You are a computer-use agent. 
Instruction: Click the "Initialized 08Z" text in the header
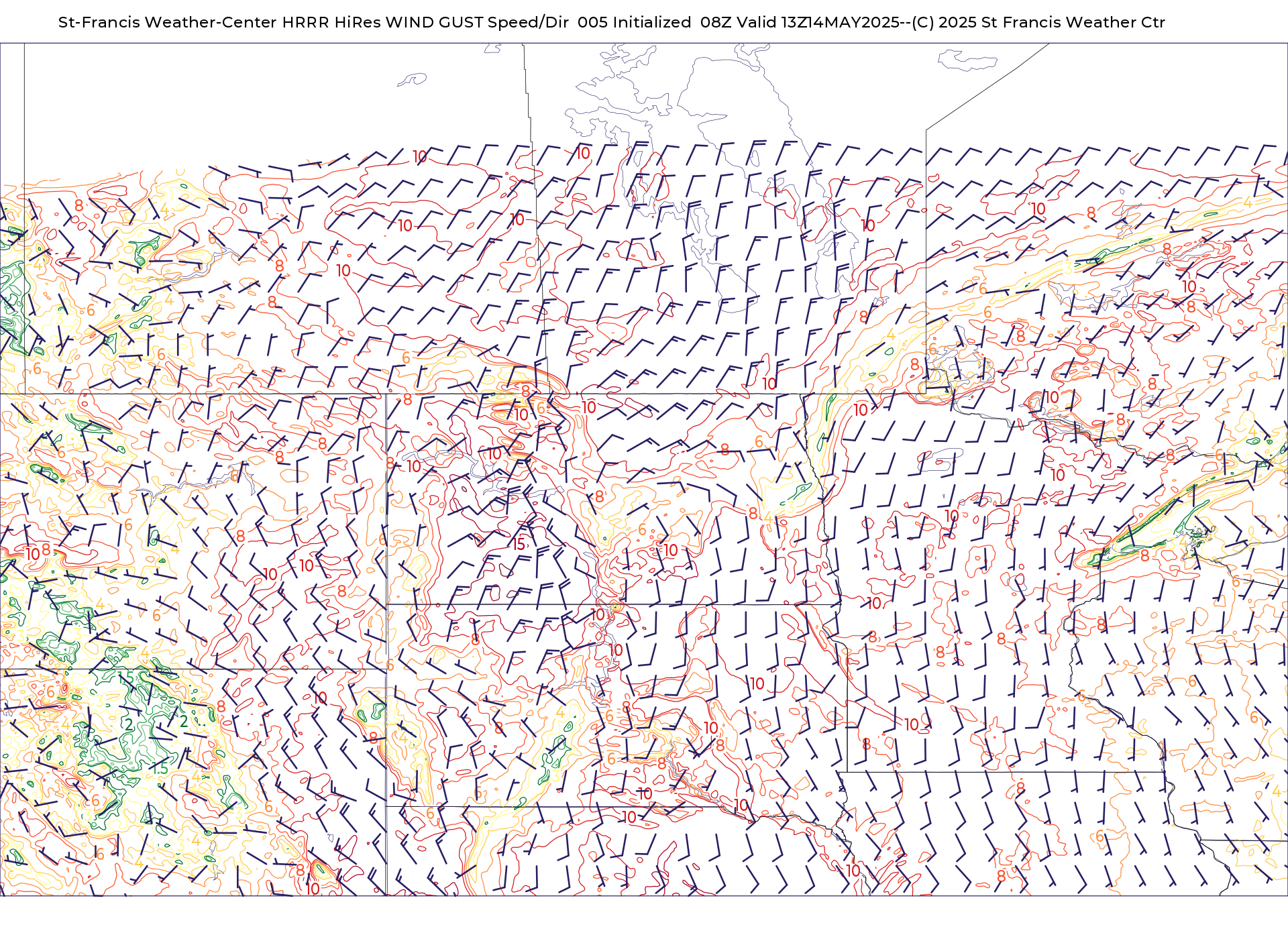pyautogui.click(x=667, y=22)
